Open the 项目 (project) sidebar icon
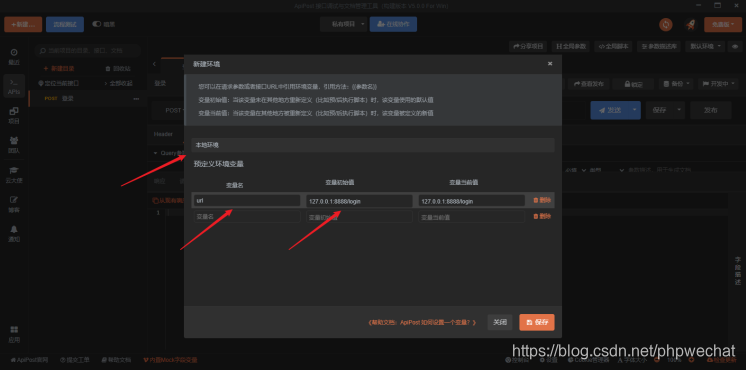 (14, 115)
